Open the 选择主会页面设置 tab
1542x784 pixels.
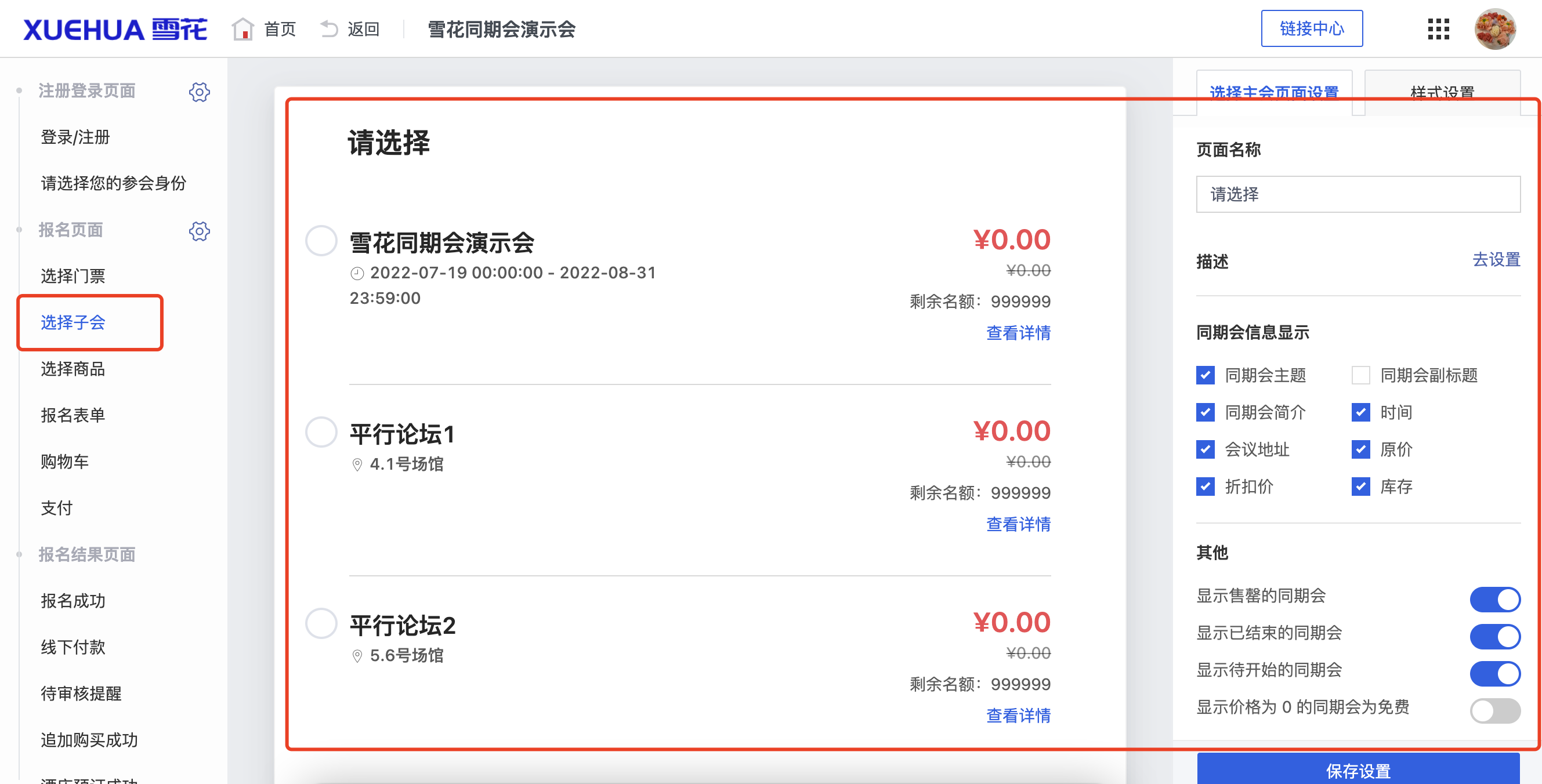pyautogui.click(x=1274, y=93)
